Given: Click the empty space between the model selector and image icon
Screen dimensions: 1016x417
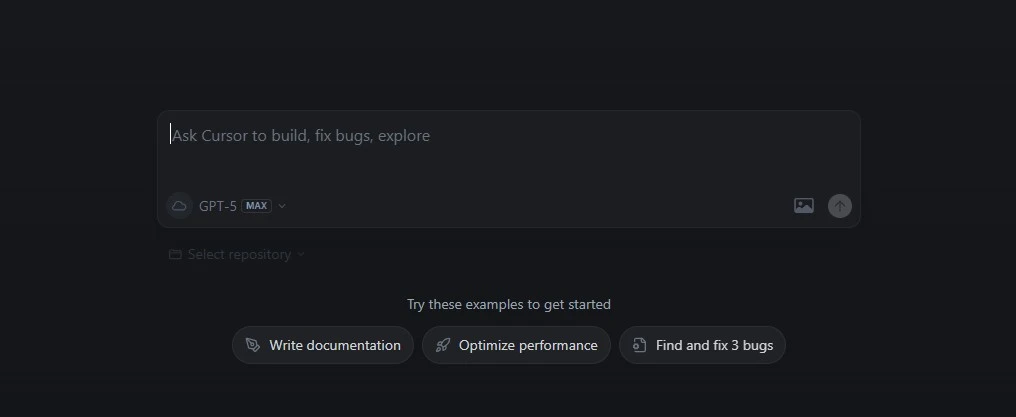Looking at the screenshot, I should (x=540, y=206).
